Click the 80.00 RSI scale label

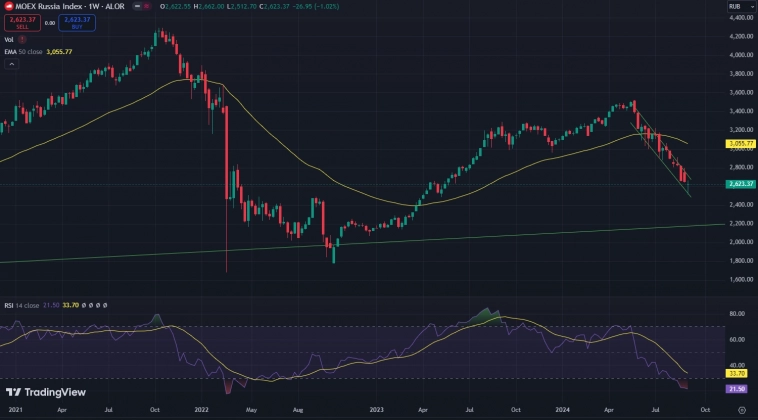737,314
